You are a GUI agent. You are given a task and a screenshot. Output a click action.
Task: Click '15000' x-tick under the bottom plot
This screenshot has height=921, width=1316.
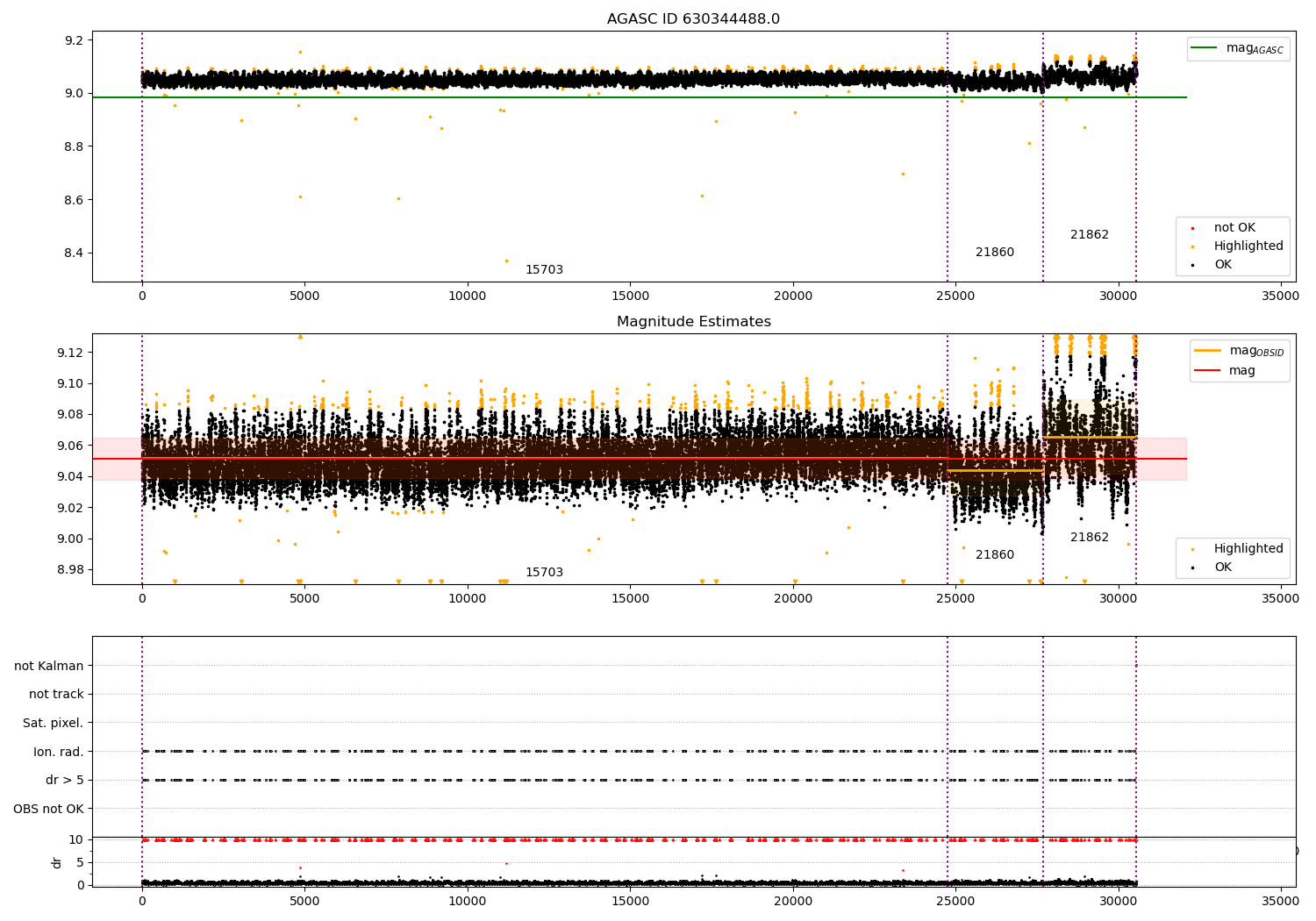630,901
